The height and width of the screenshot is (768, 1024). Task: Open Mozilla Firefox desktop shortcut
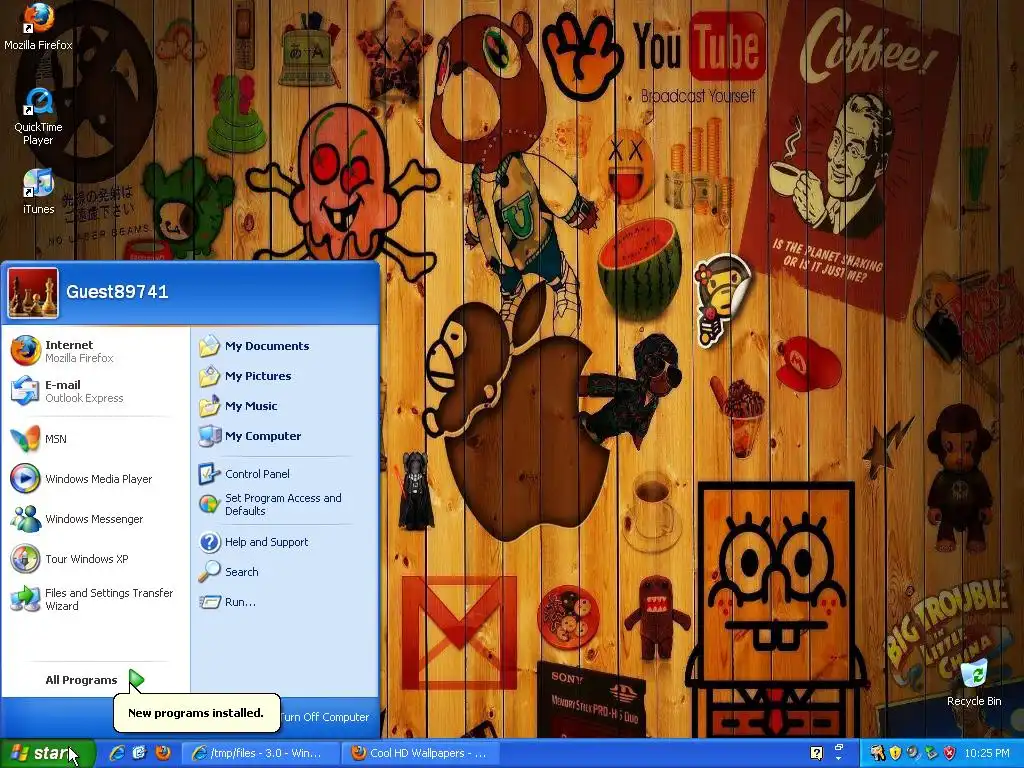[x=38, y=26]
